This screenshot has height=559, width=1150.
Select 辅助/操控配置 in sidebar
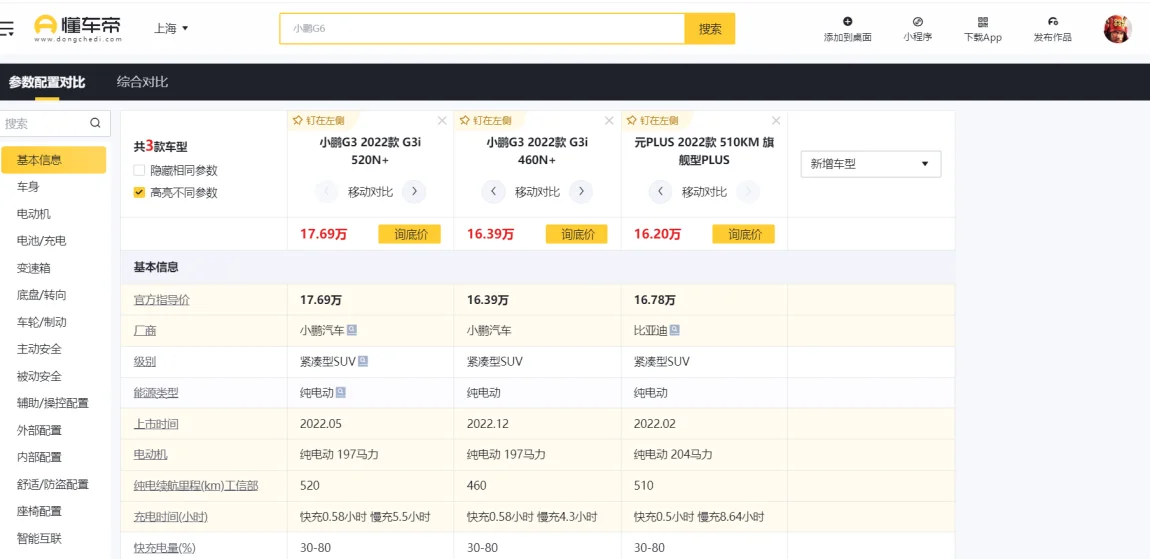pos(53,403)
